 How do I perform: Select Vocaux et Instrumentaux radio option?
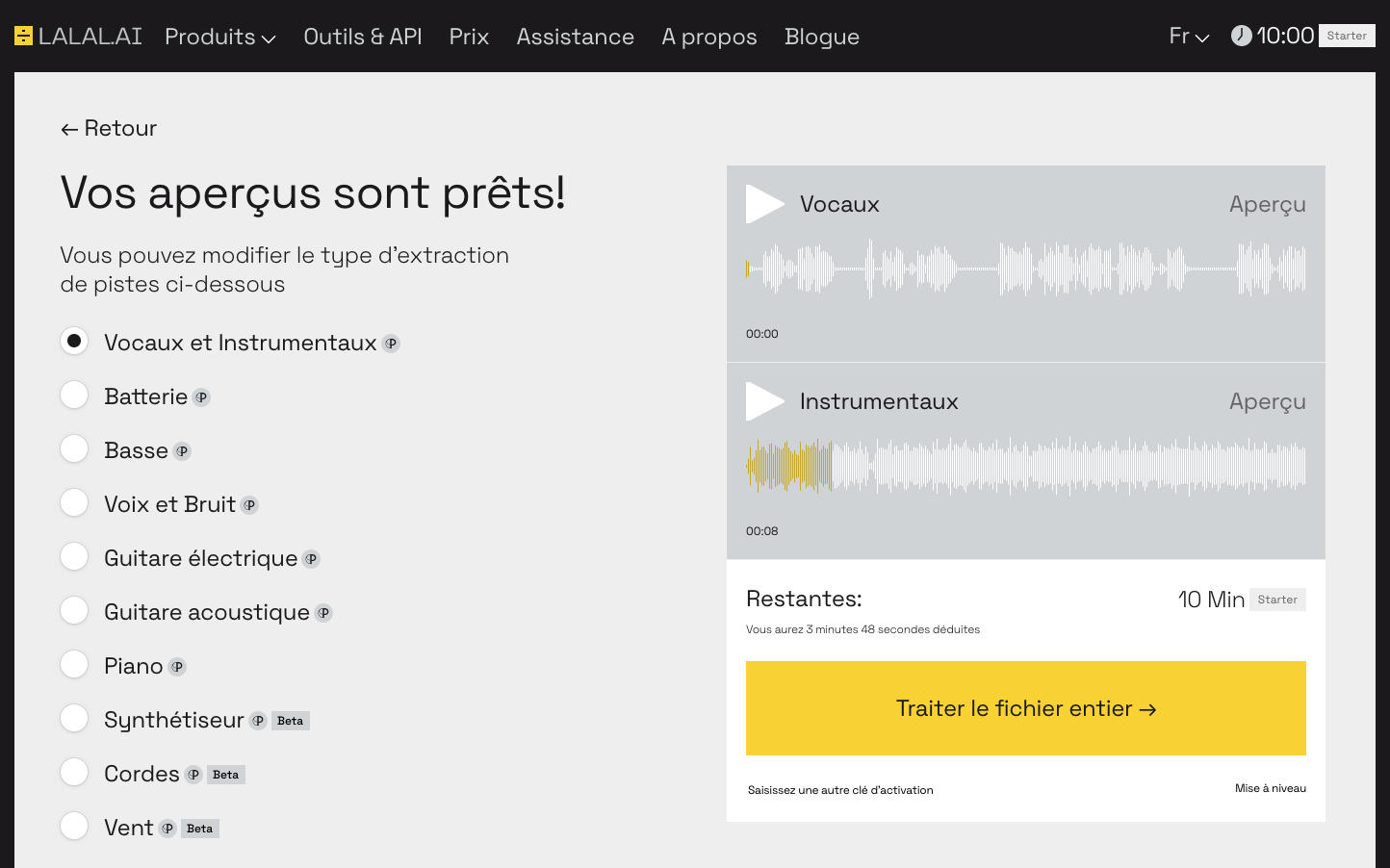(x=74, y=342)
